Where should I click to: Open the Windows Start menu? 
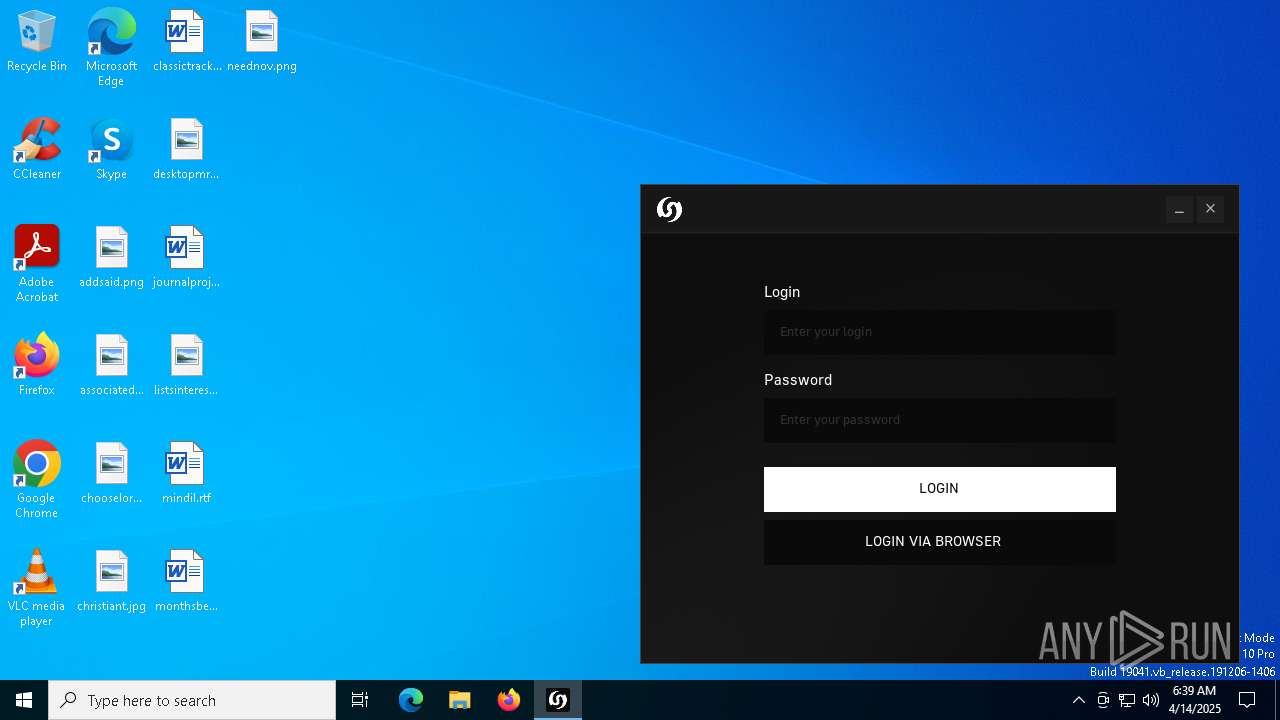tap(24, 700)
